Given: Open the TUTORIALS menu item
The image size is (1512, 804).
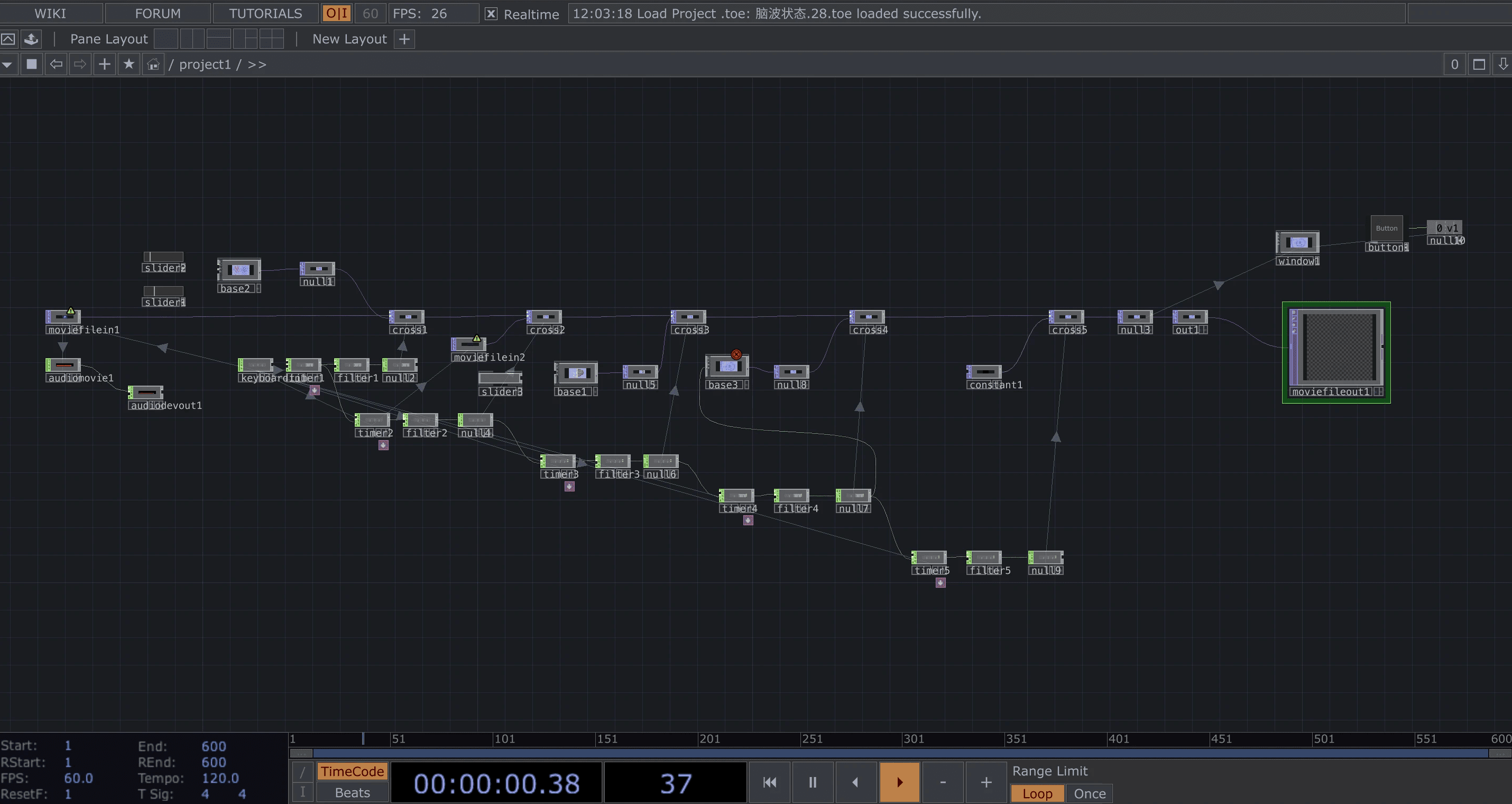Looking at the screenshot, I should click(x=265, y=14).
